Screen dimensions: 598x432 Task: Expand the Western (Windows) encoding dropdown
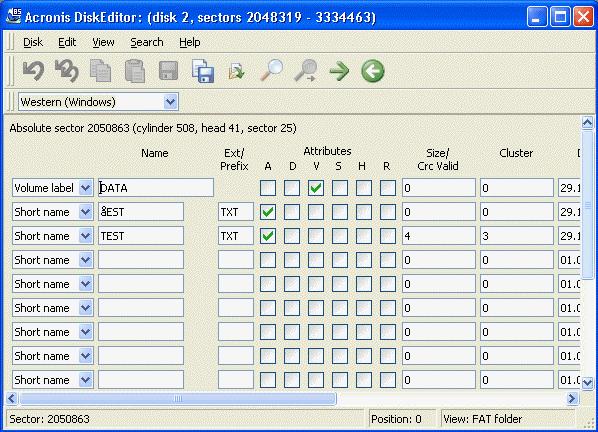coord(170,102)
